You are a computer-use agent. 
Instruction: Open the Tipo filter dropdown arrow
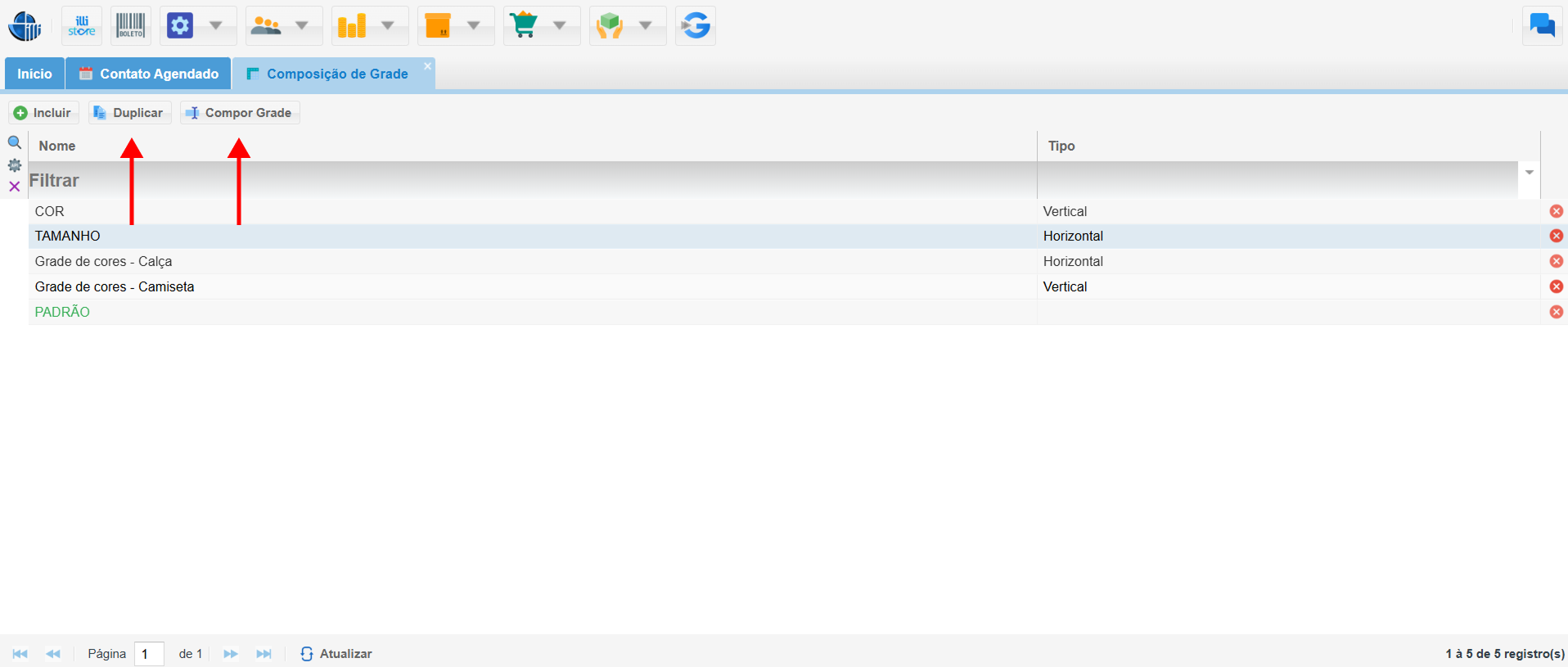point(1529,173)
